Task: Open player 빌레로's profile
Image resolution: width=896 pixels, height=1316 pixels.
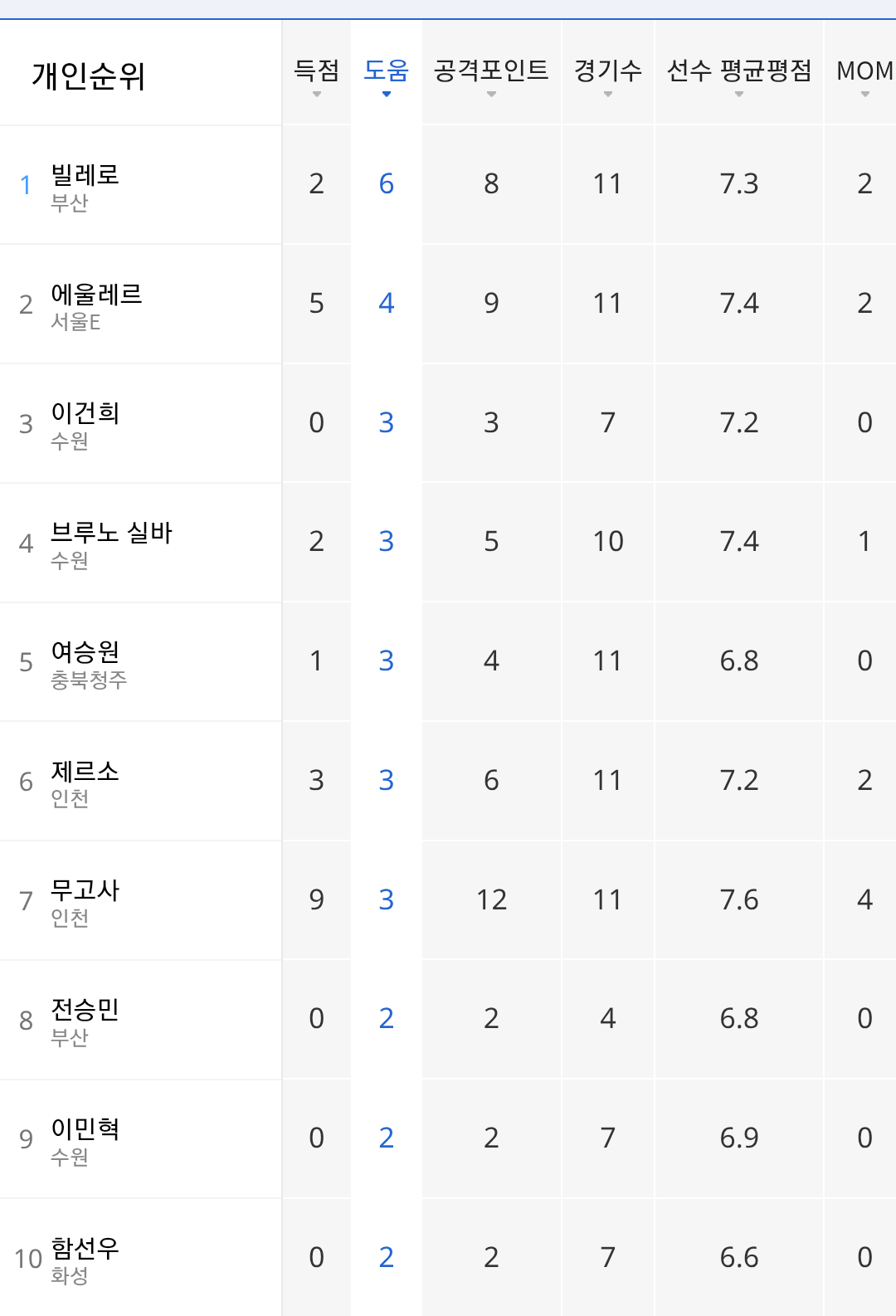Action: [x=85, y=176]
